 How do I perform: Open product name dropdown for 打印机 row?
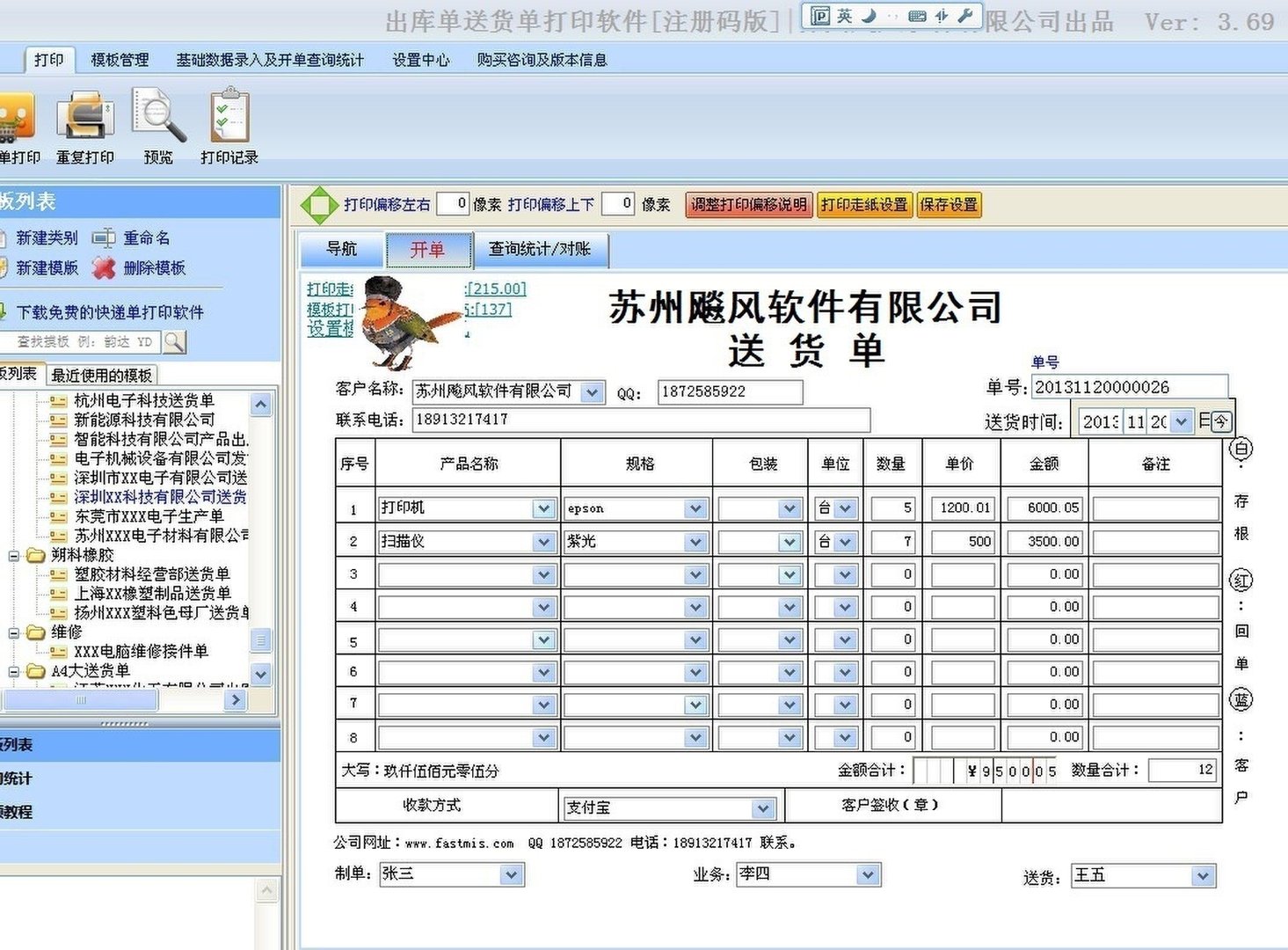point(543,508)
